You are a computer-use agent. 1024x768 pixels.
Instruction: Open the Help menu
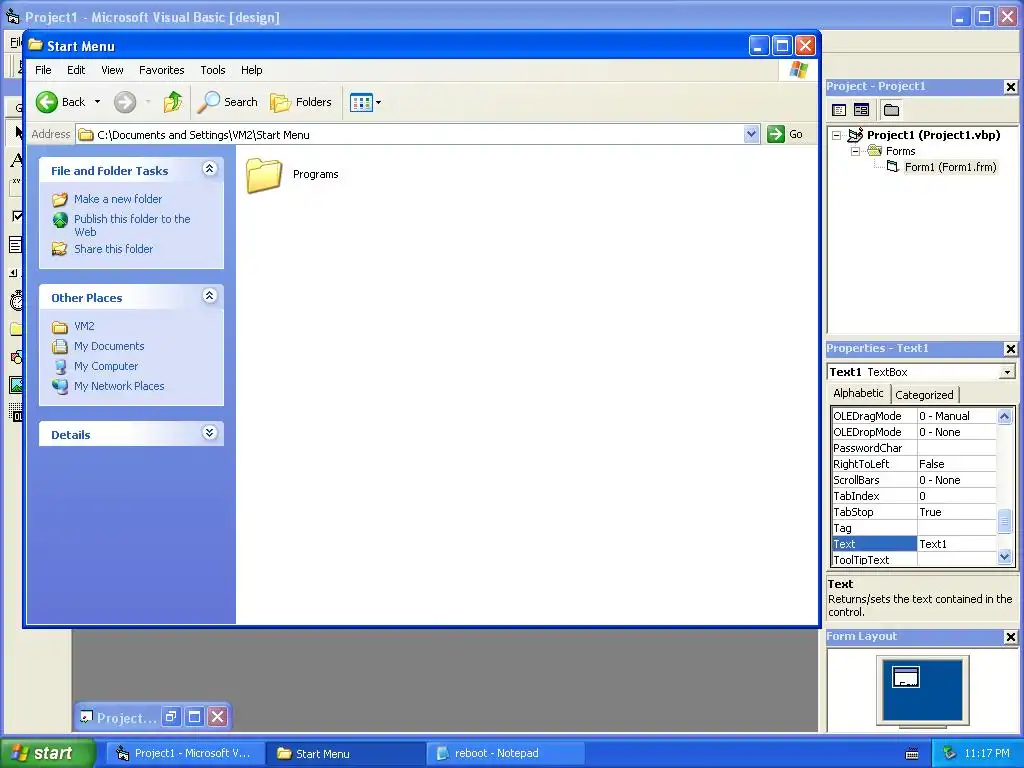[x=251, y=70]
